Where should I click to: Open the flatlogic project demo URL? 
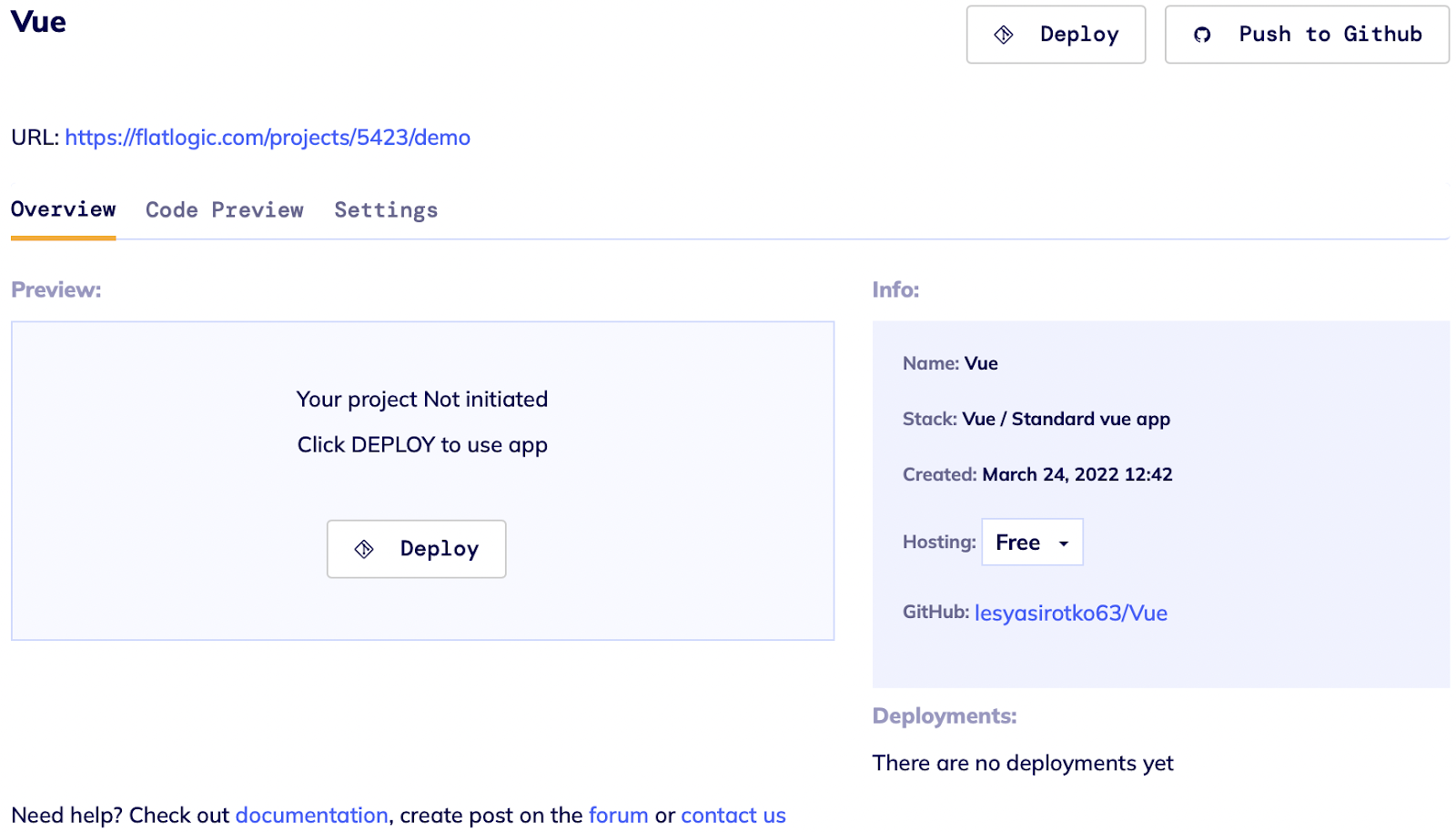[268, 137]
